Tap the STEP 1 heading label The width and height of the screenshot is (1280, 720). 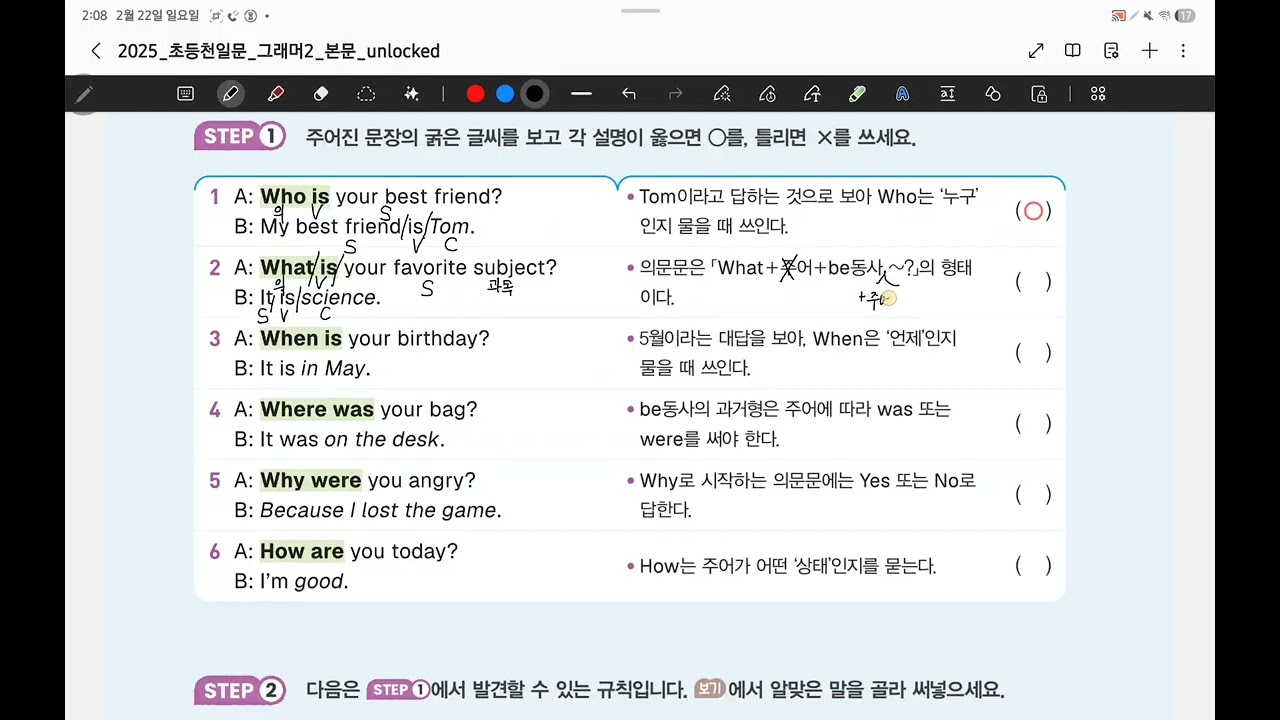[240, 137]
